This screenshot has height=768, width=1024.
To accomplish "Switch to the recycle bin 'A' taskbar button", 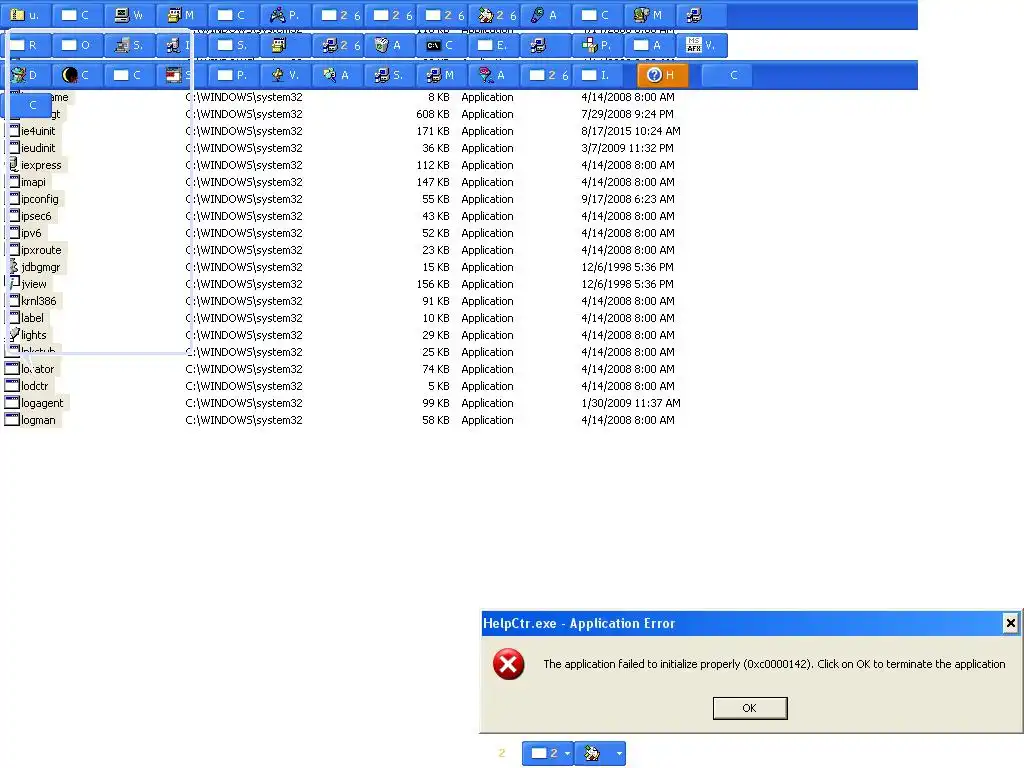I will (388, 45).
